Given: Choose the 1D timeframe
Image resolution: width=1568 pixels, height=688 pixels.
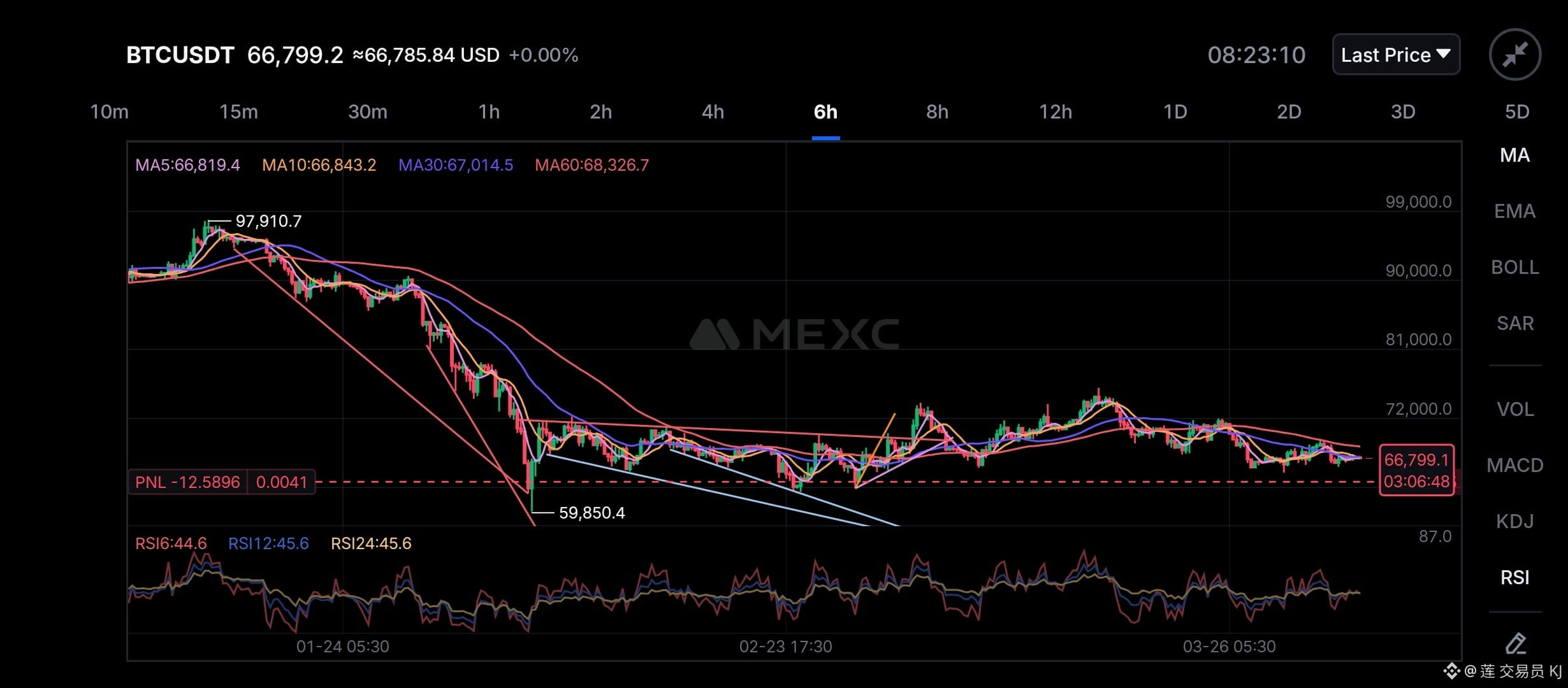Looking at the screenshot, I should [x=1175, y=112].
